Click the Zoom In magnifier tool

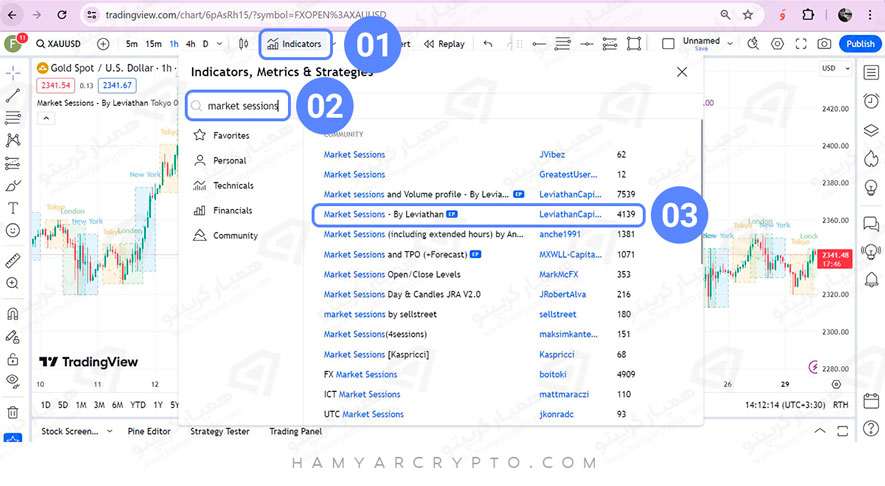[x=13, y=284]
